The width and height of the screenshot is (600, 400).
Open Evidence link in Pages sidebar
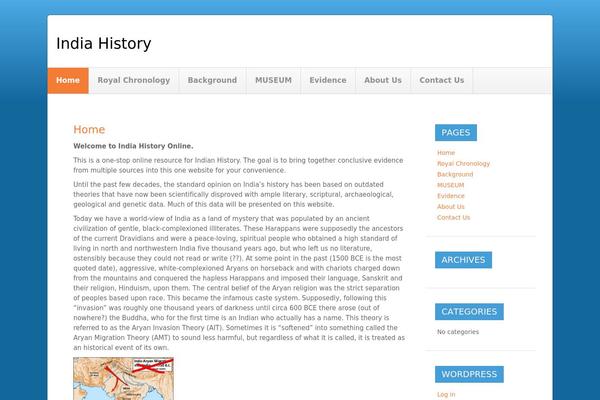[x=451, y=196]
